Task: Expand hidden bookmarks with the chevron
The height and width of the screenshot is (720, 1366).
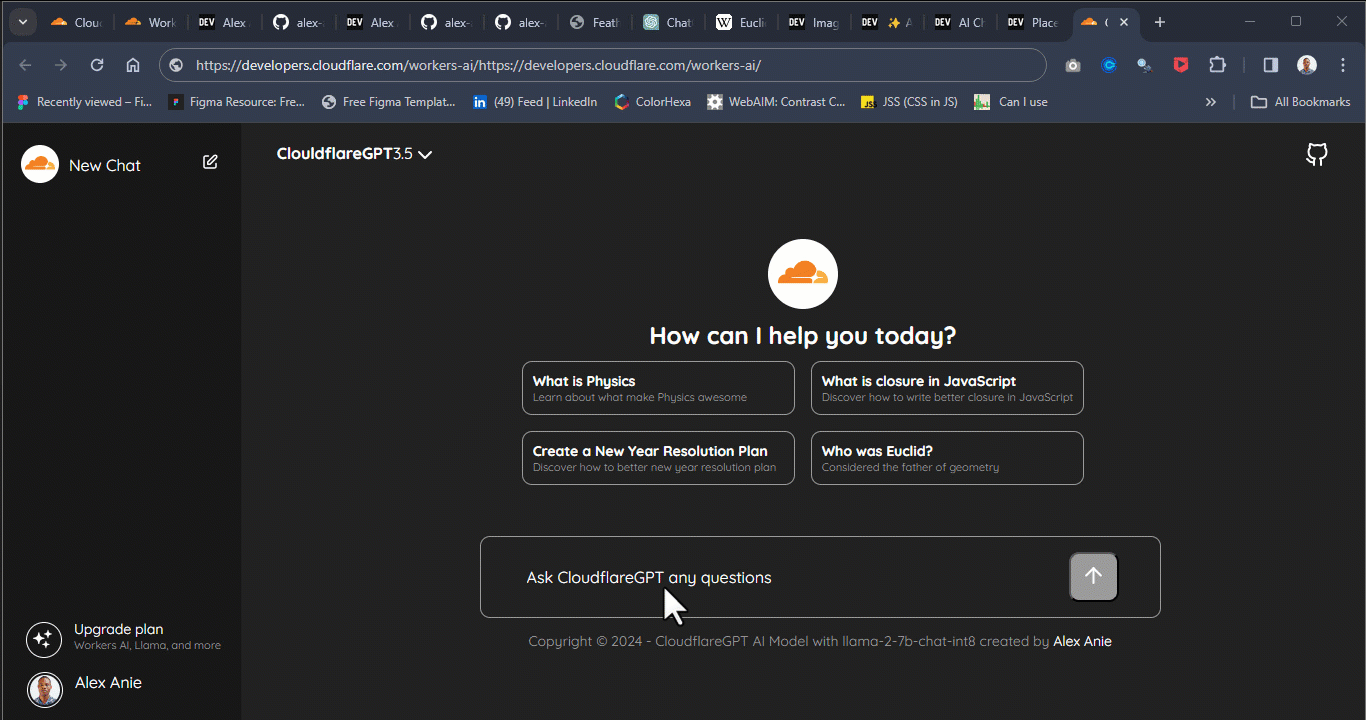Action: click(x=1211, y=101)
